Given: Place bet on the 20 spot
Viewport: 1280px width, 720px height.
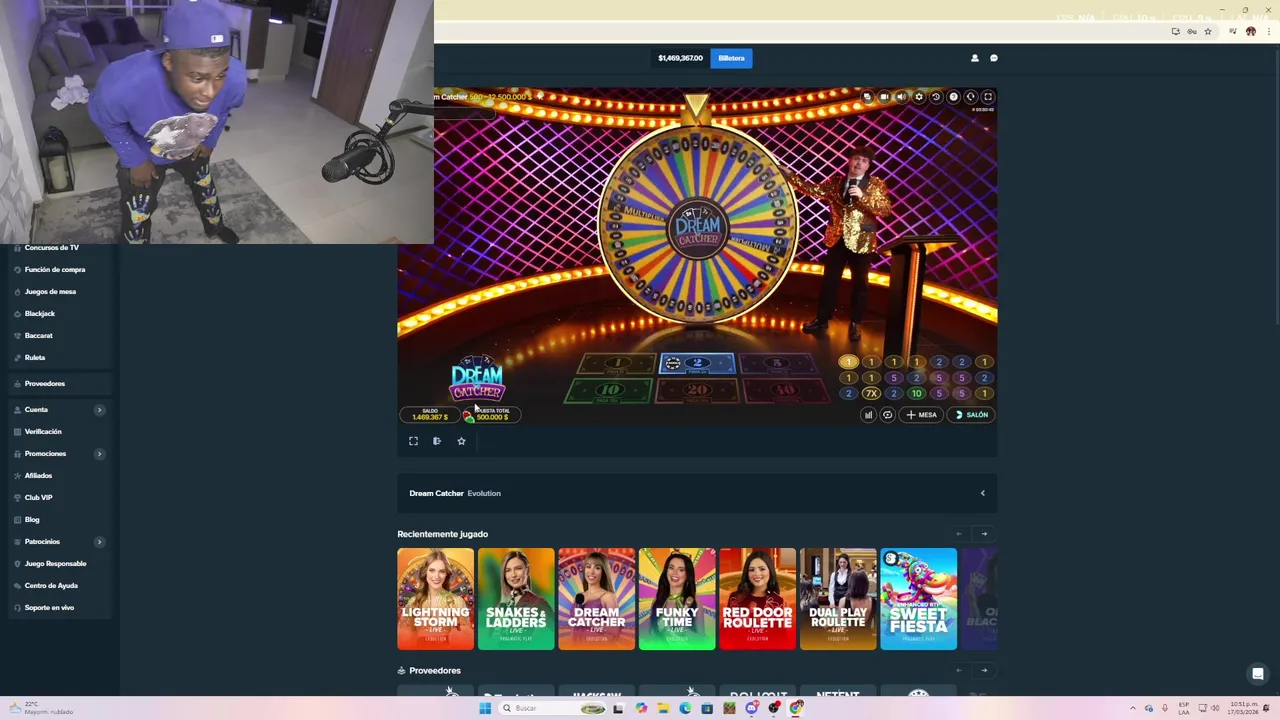Looking at the screenshot, I should click(x=697, y=391).
